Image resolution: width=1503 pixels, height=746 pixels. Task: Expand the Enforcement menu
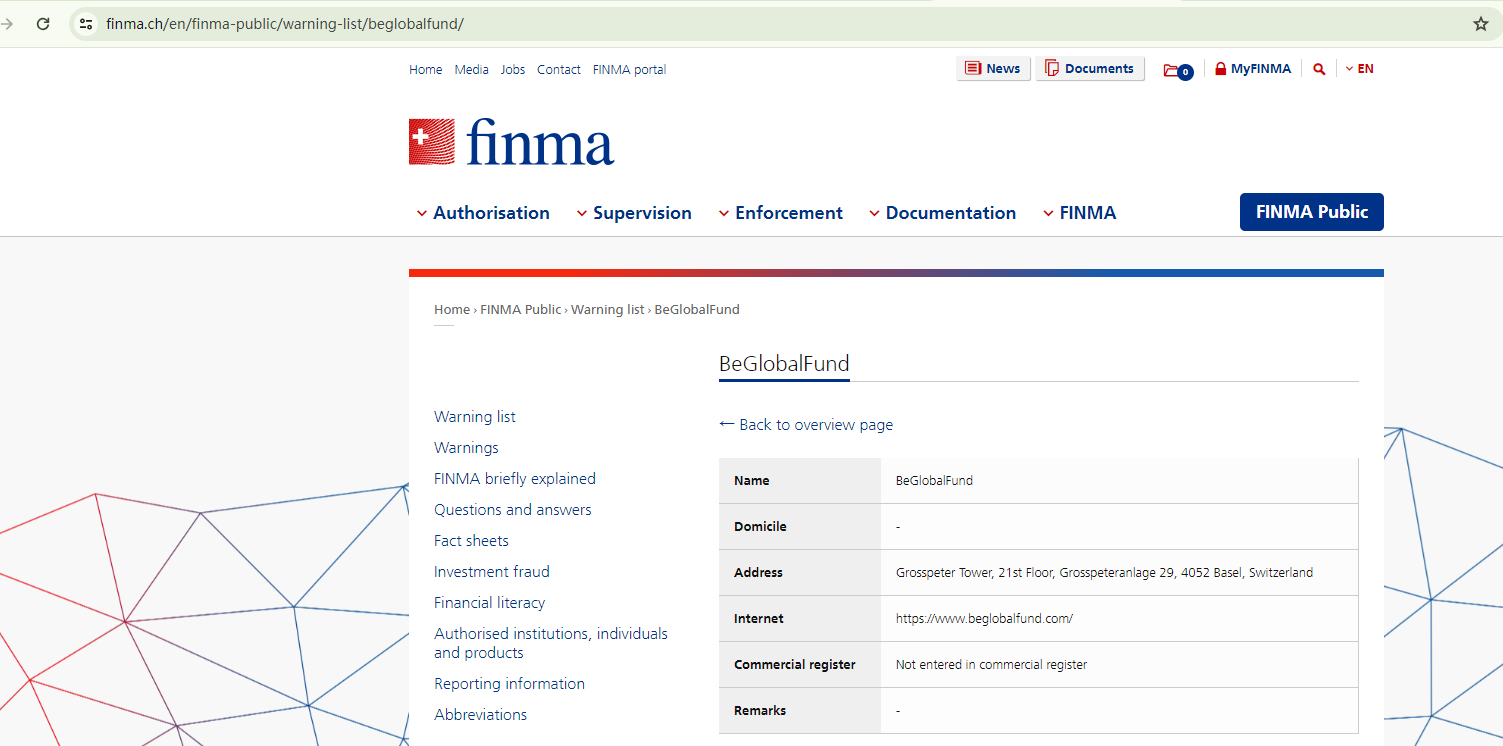pyautogui.click(x=780, y=213)
